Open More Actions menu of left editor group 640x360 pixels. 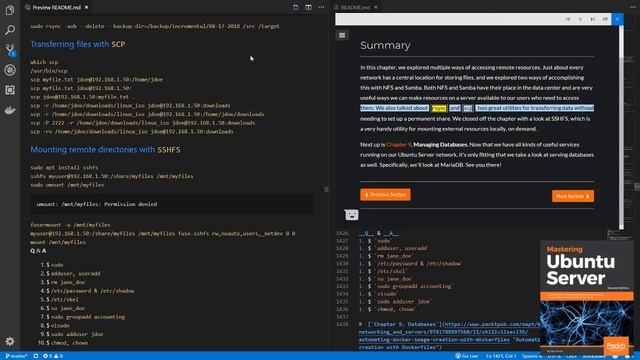coord(322,7)
